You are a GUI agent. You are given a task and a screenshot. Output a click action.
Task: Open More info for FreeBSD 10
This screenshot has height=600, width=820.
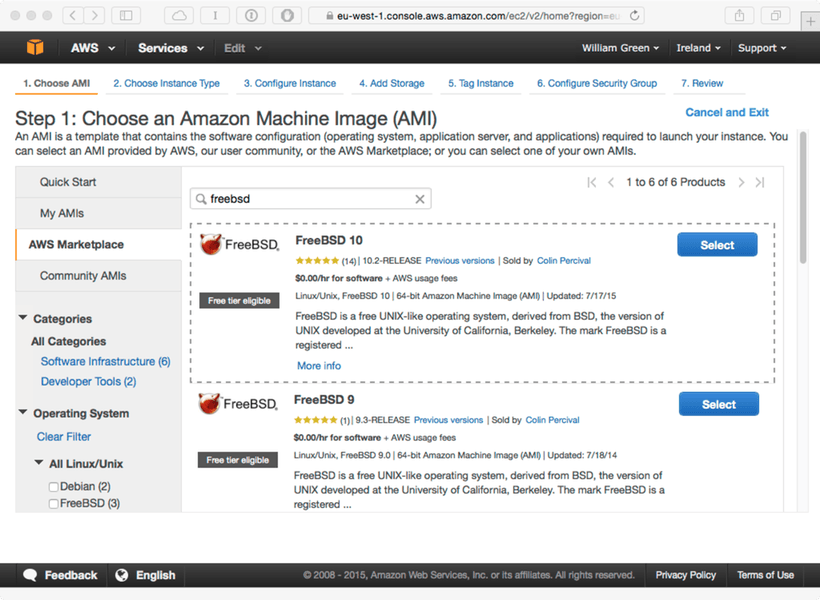point(319,366)
